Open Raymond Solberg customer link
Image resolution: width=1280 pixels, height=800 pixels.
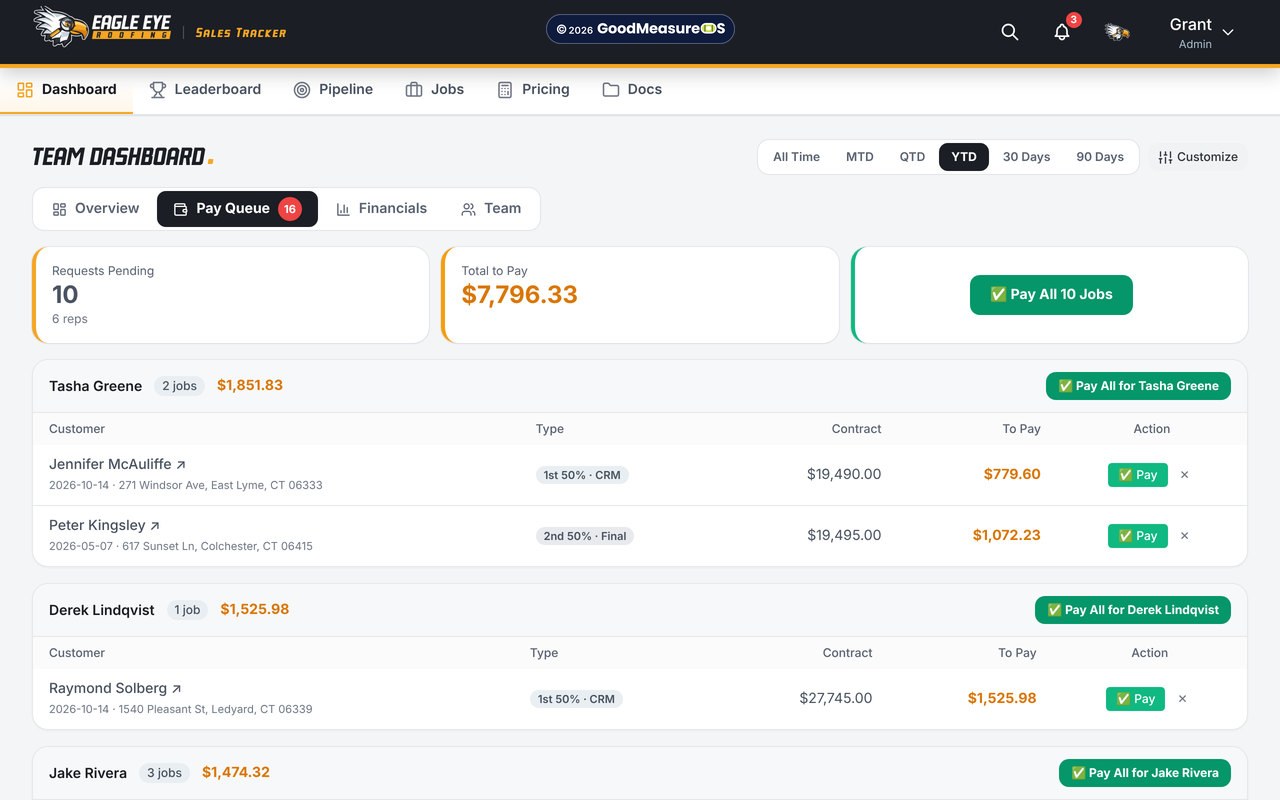[115, 689]
